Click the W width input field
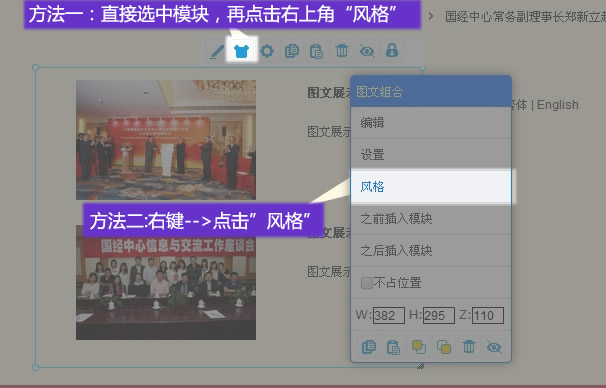 [389, 315]
